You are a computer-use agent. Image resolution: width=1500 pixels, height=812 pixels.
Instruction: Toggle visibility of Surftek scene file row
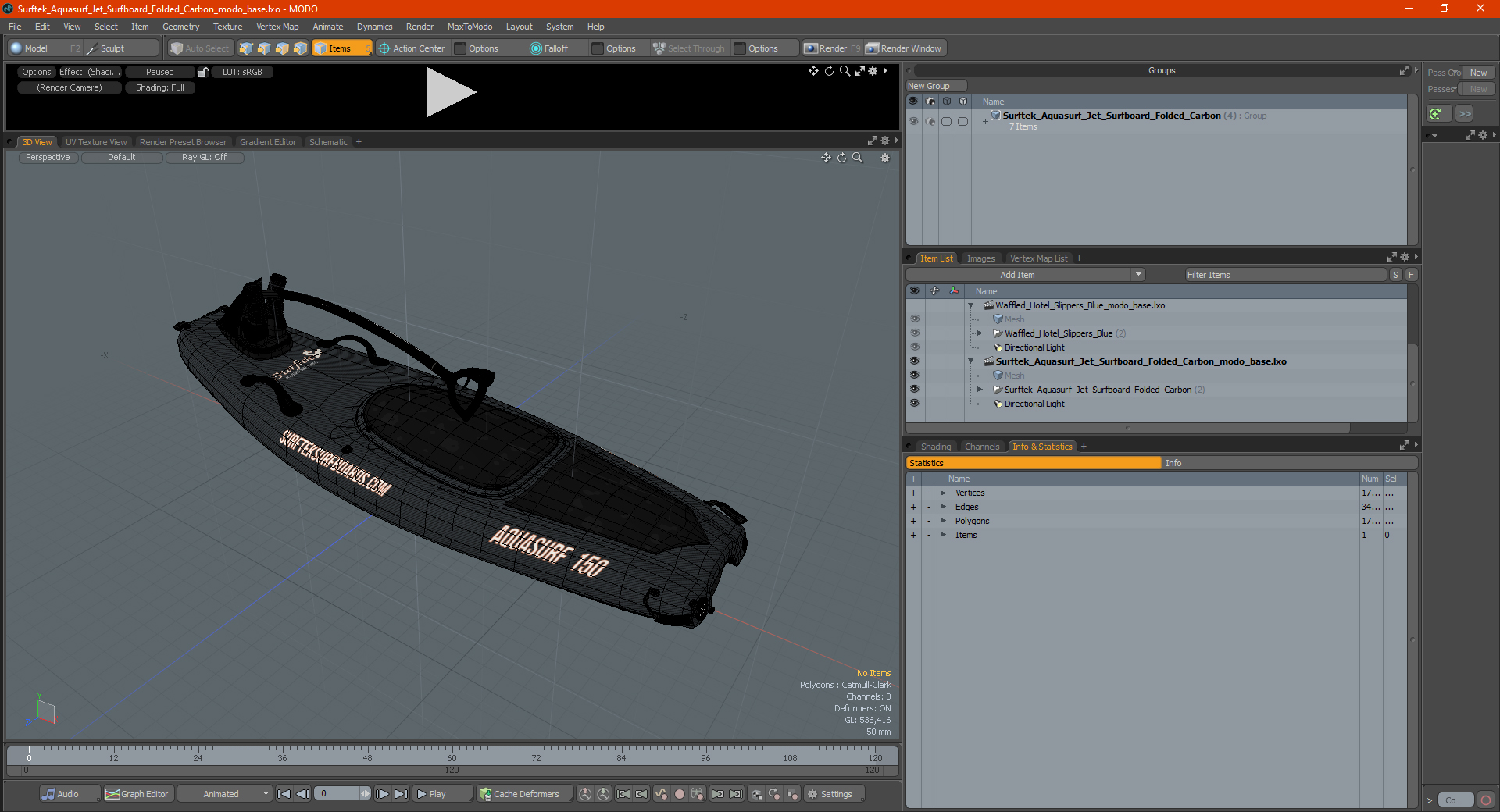pos(915,361)
